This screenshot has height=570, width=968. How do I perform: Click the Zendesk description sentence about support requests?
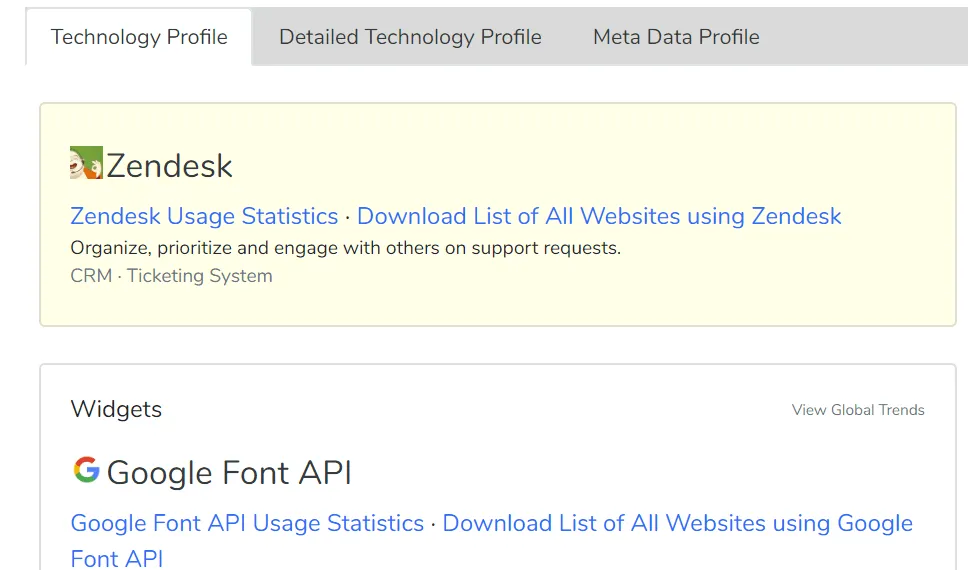click(x=346, y=248)
